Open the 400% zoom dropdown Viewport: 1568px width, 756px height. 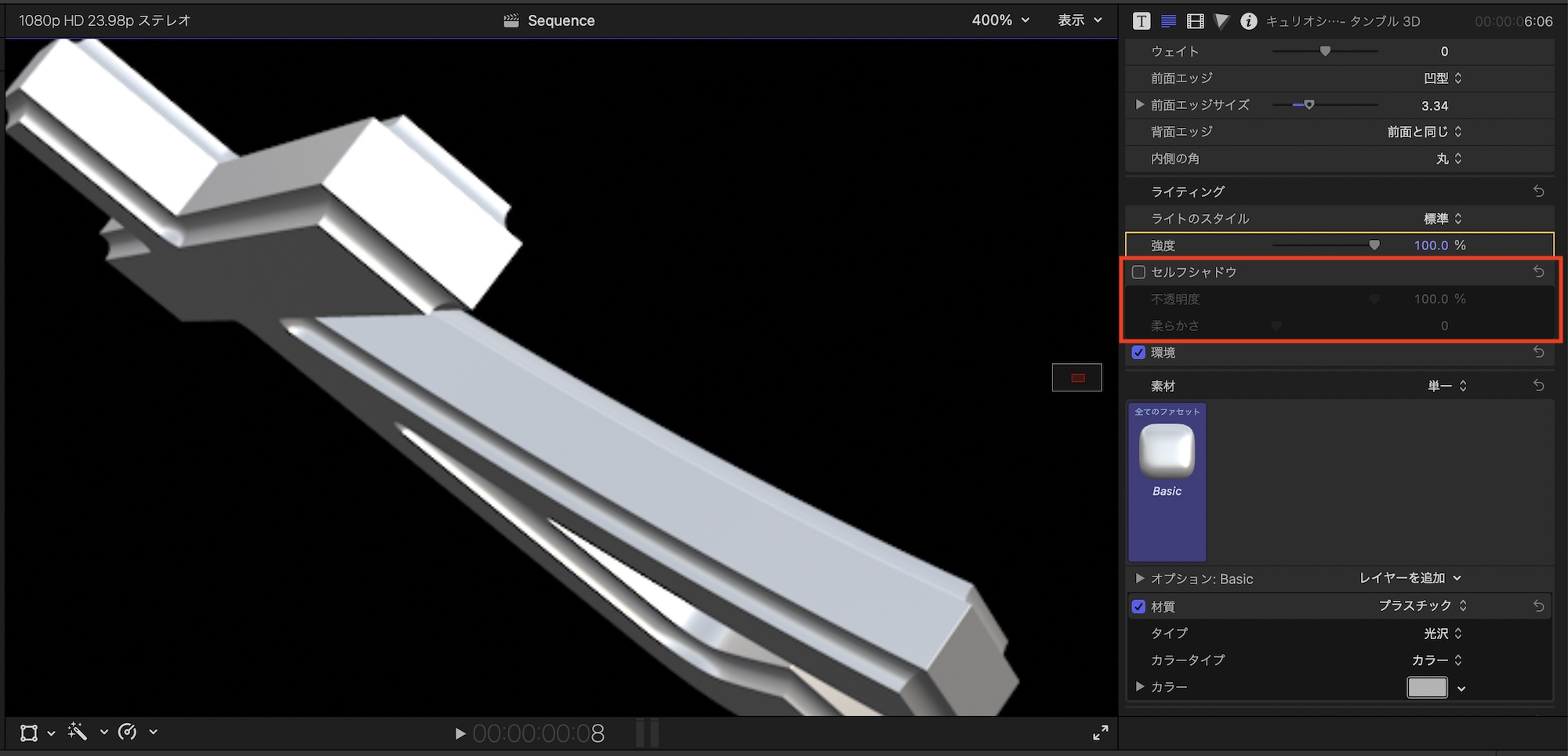pyautogui.click(x=1000, y=20)
